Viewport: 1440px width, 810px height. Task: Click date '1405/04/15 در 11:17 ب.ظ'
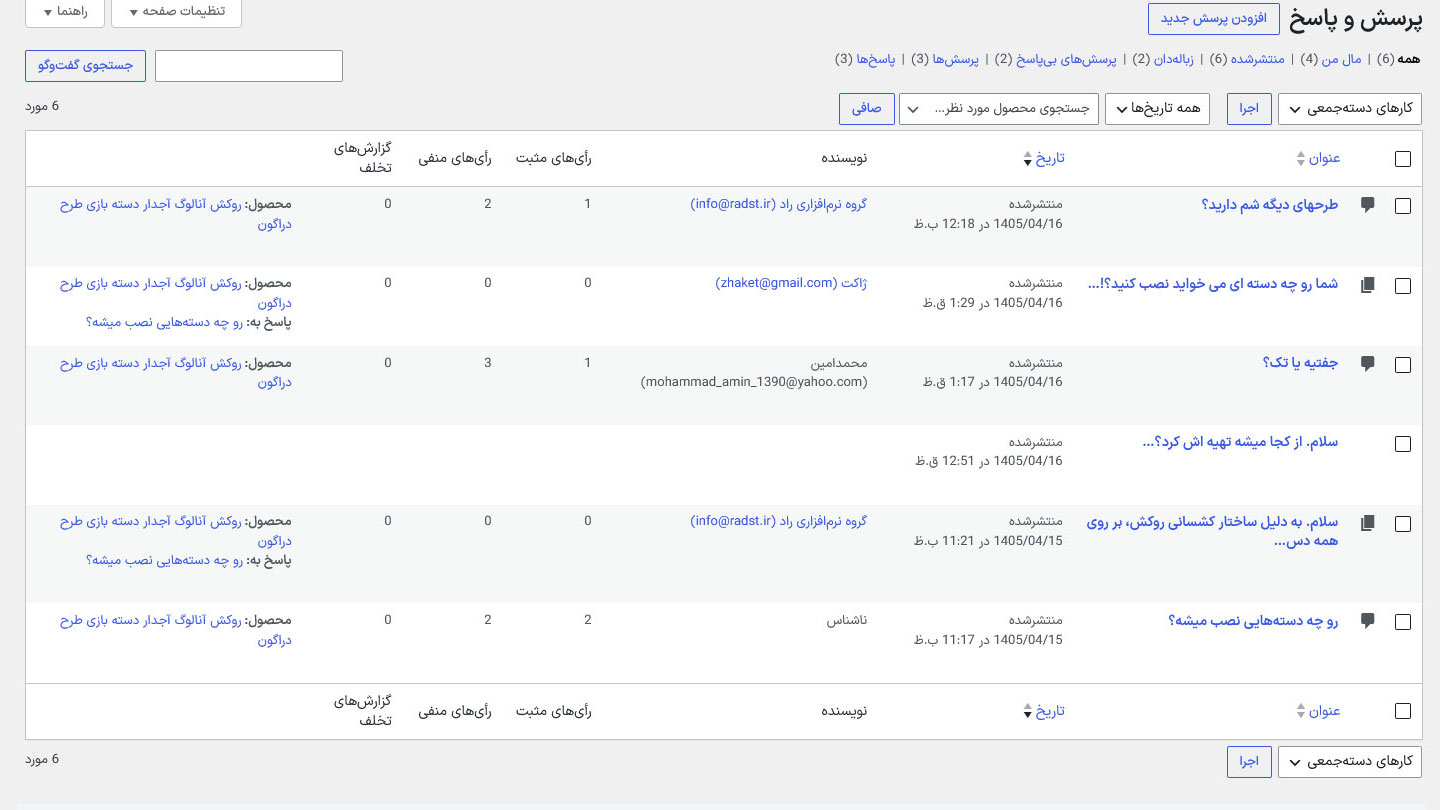coord(987,639)
